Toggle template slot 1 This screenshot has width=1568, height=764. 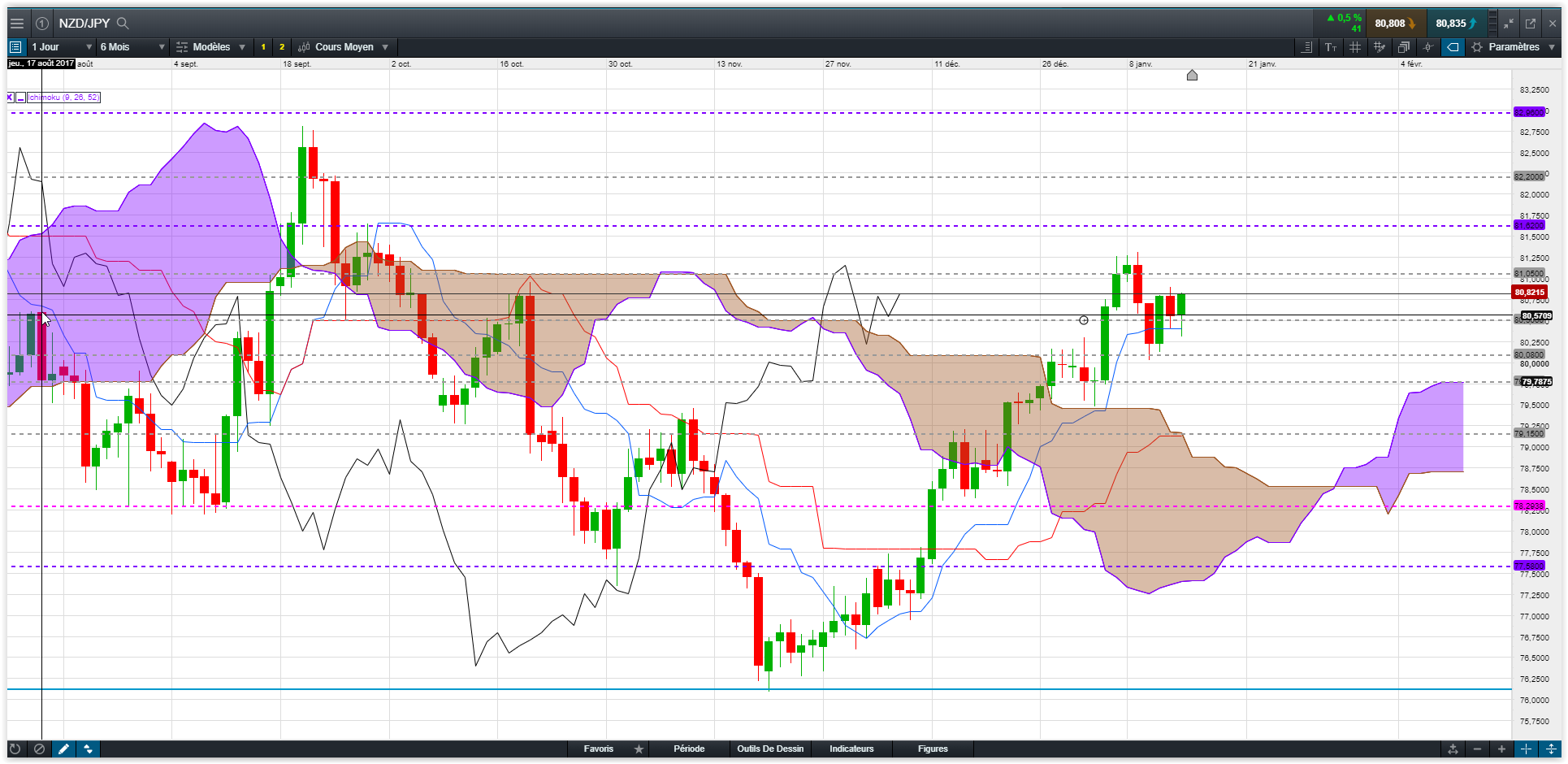(263, 47)
